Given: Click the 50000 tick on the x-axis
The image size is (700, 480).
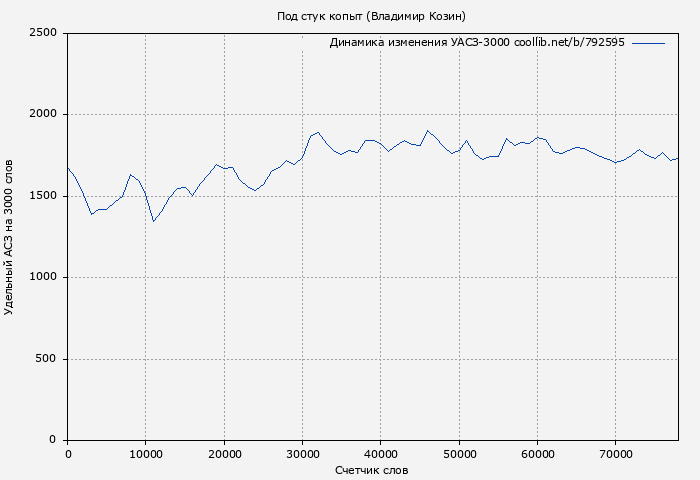Looking at the screenshot, I should 459,454.
